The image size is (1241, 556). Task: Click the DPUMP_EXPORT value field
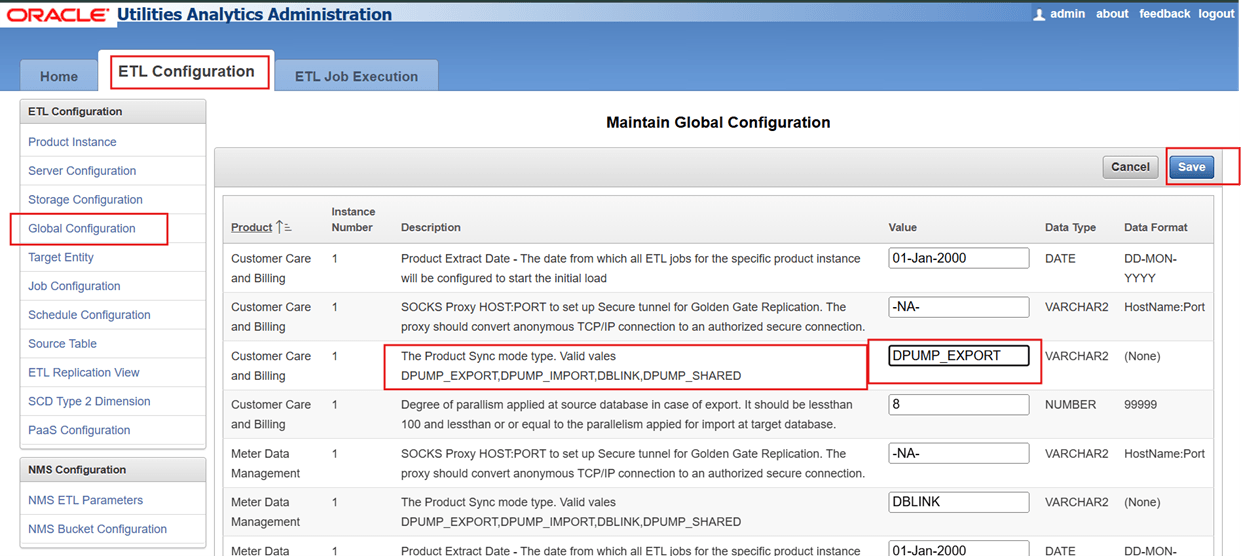click(x=959, y=356)
